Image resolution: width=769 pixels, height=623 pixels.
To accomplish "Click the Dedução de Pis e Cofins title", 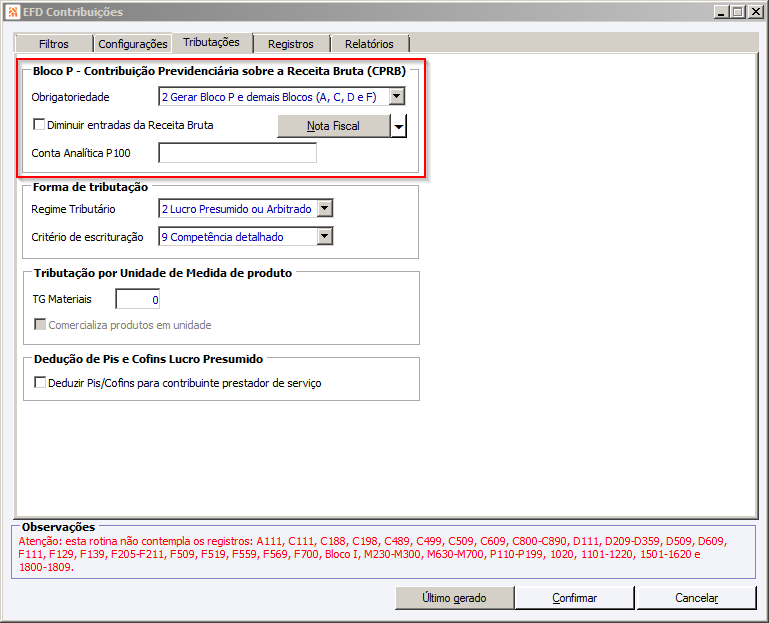I will point(149,359).
